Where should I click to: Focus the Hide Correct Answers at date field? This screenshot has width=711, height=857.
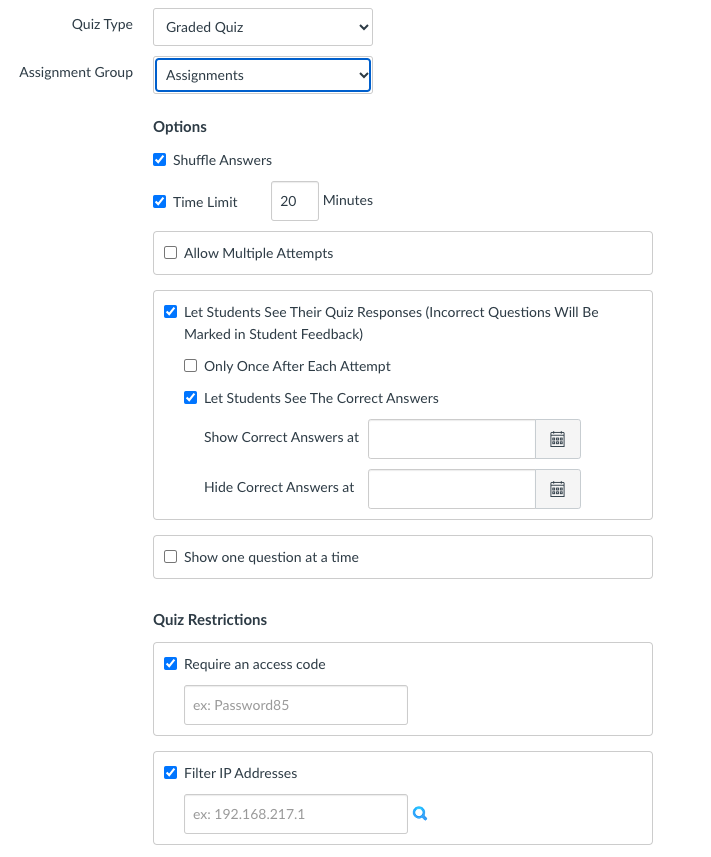point(452,489)
